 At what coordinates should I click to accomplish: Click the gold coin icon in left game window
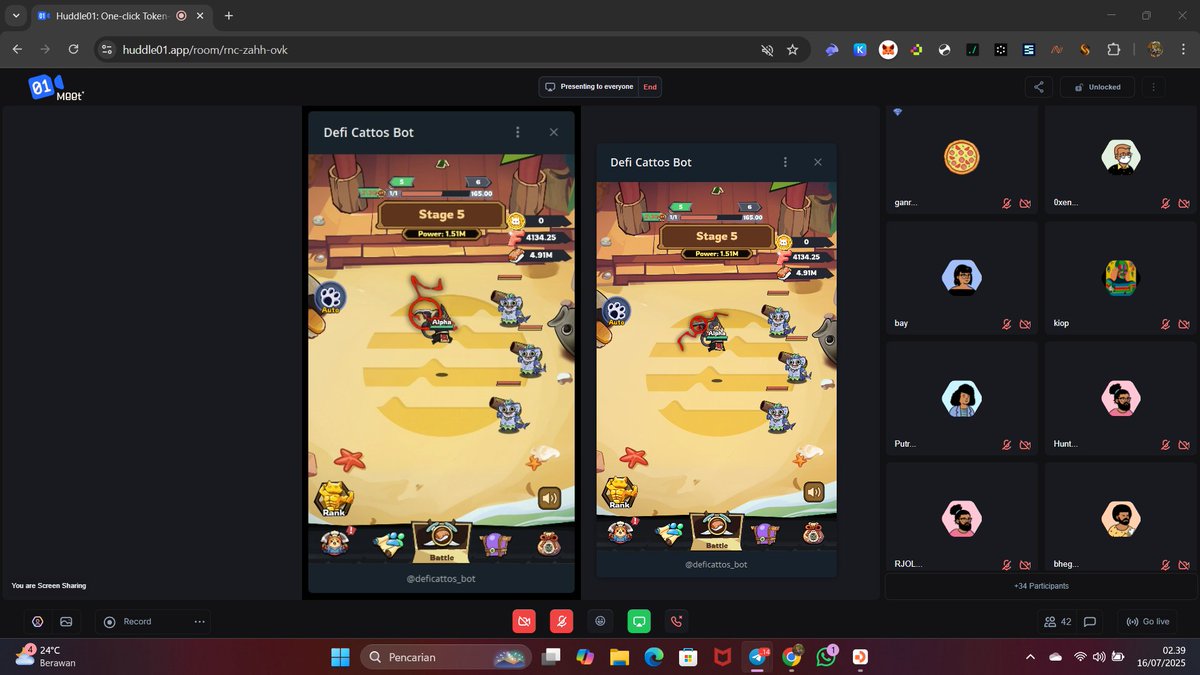click(x=516, y=221)
